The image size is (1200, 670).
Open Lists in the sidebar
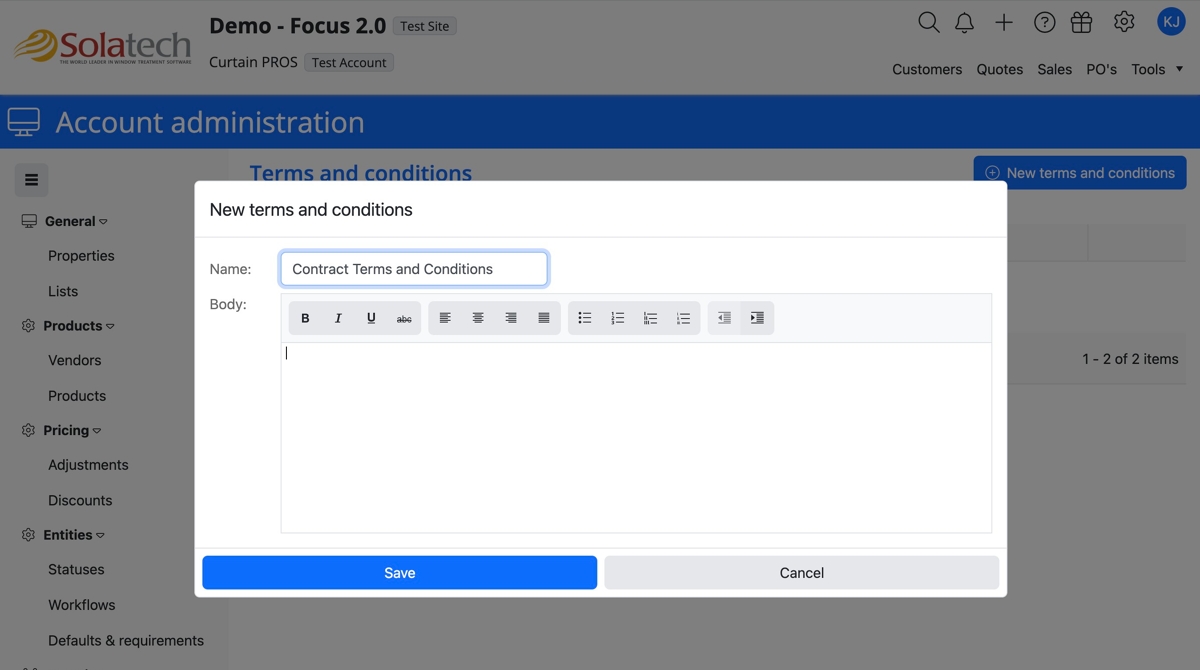63,291
